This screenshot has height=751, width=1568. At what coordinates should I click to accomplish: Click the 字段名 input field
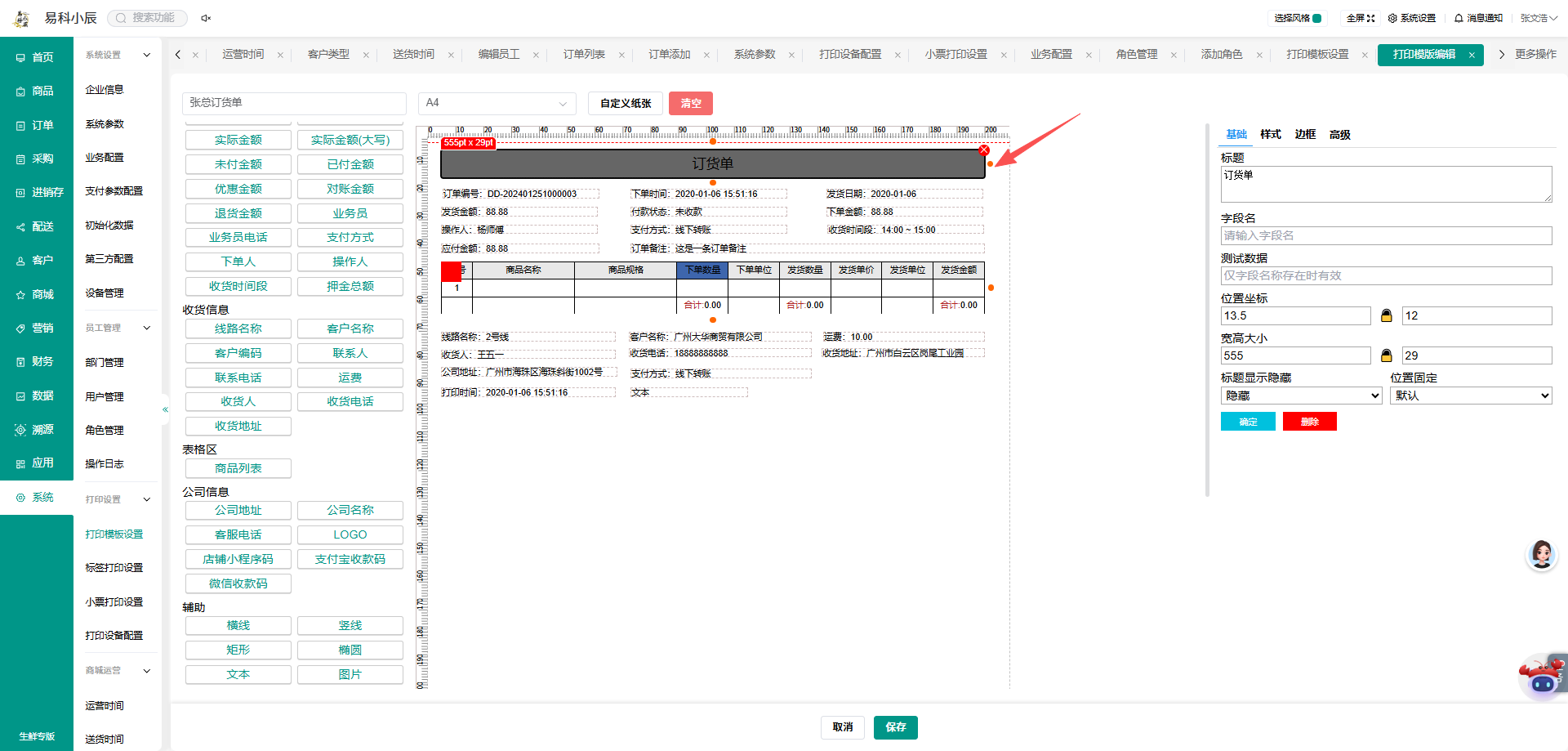pyautogui.click(x=1386, y=235)
